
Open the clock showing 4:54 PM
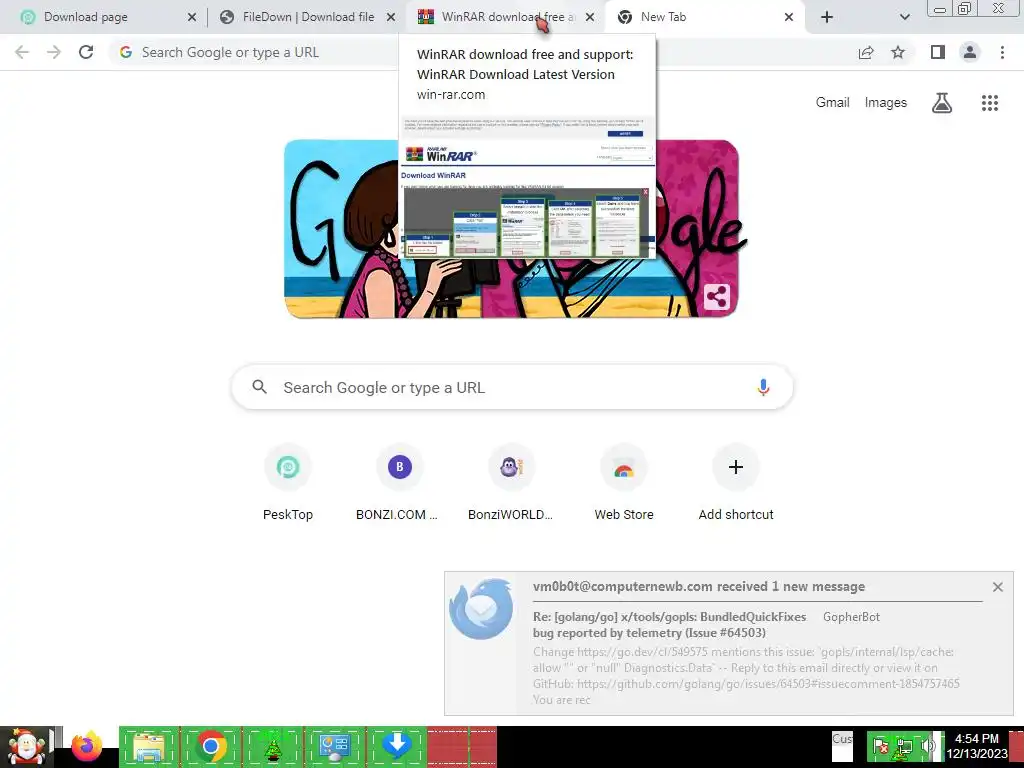coord(977,746)
